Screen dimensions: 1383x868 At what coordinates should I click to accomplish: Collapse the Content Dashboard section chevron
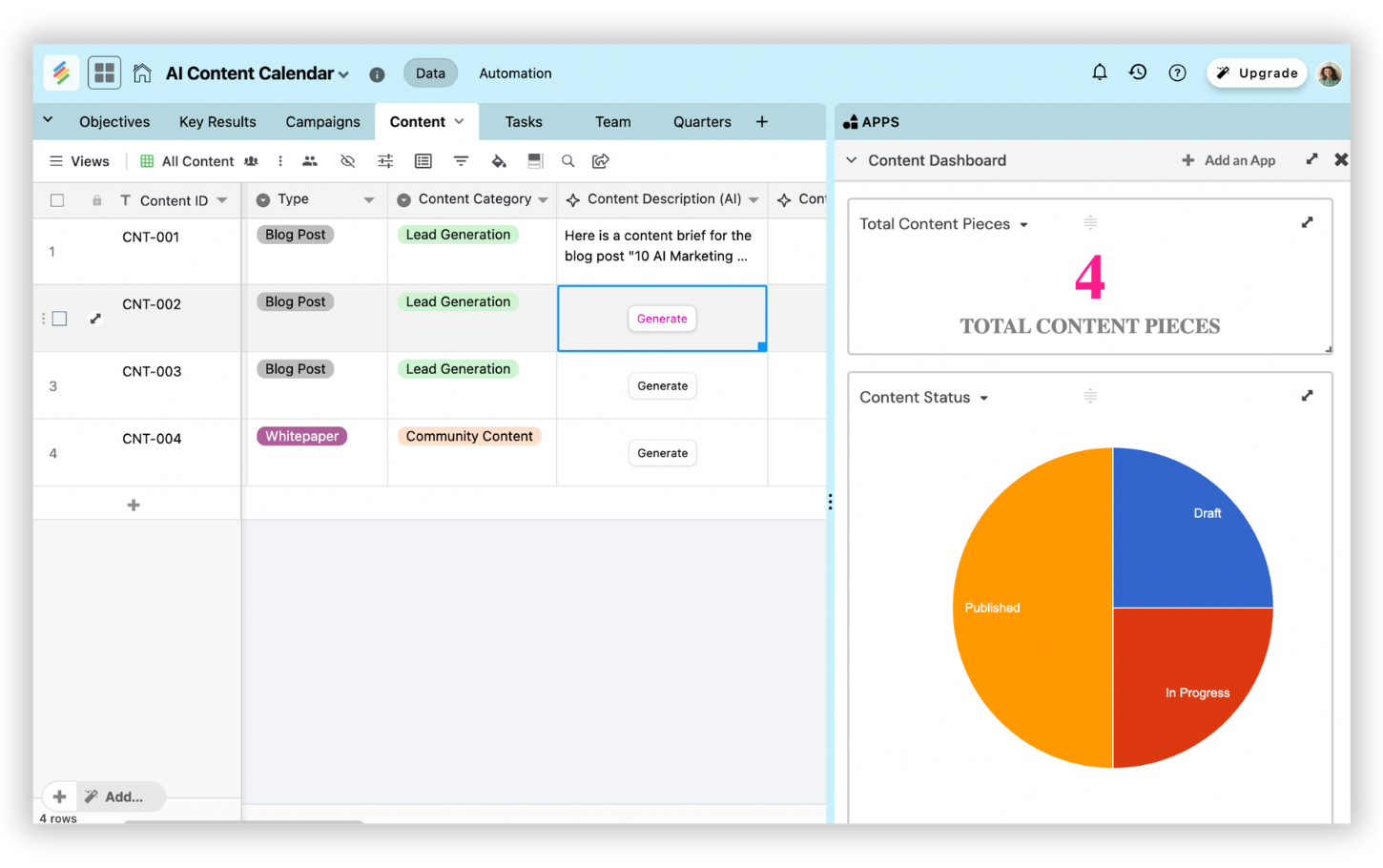tap(851, 160)
